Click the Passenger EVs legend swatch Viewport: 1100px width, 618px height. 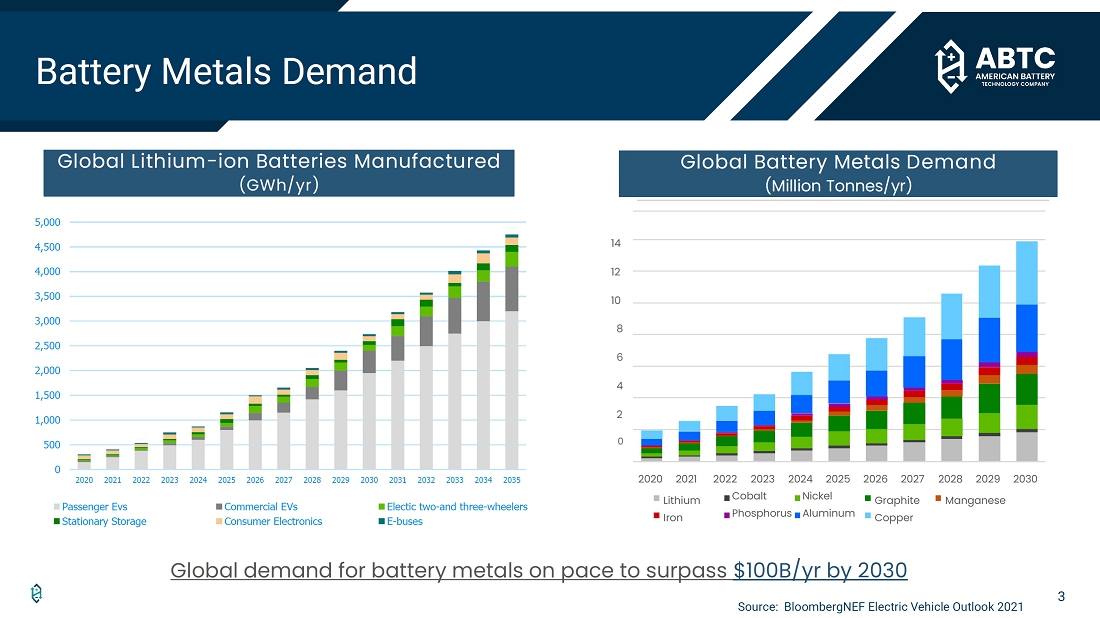coord(57,507)
